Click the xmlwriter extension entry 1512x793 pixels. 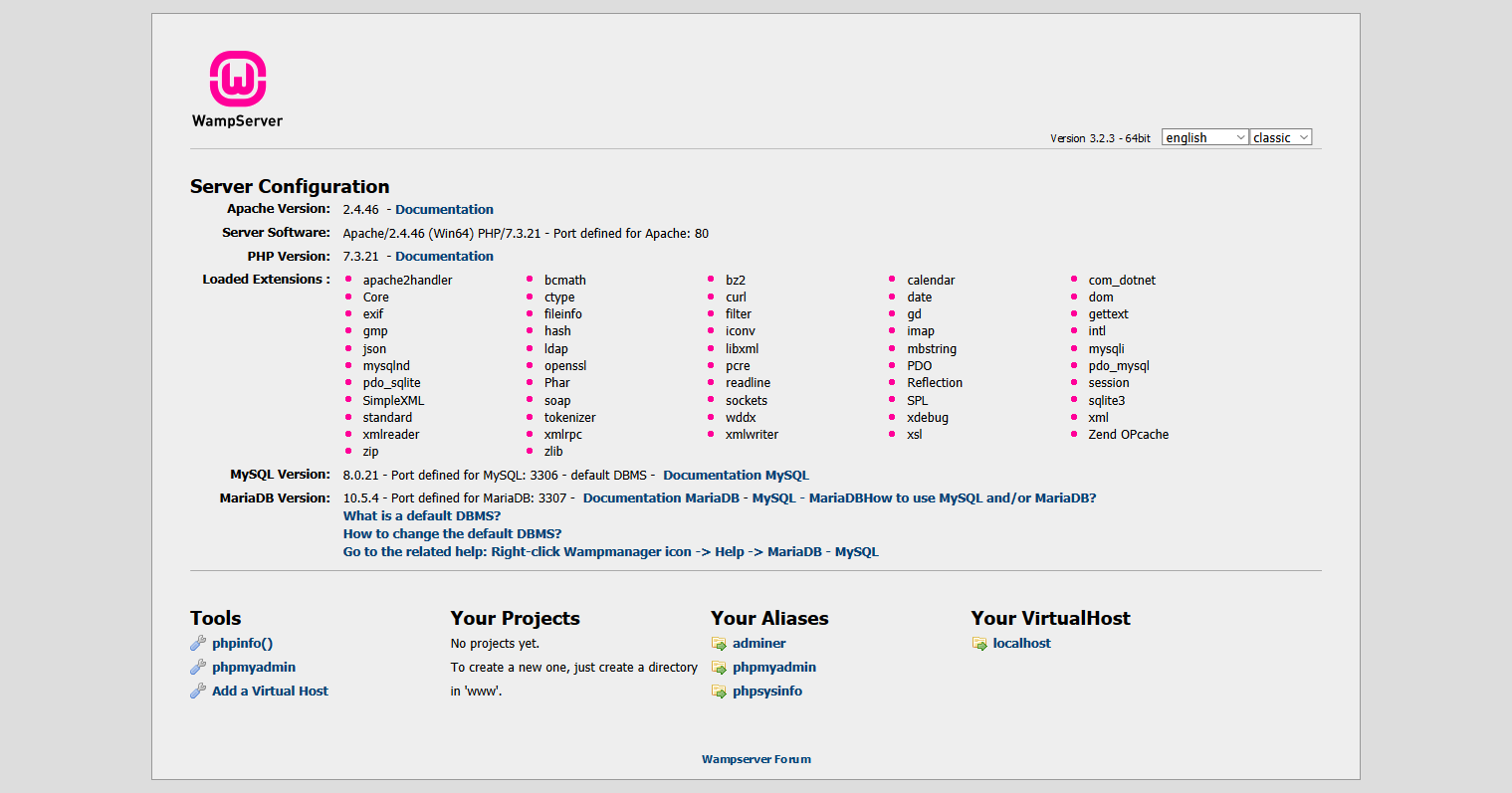(752, 435)
